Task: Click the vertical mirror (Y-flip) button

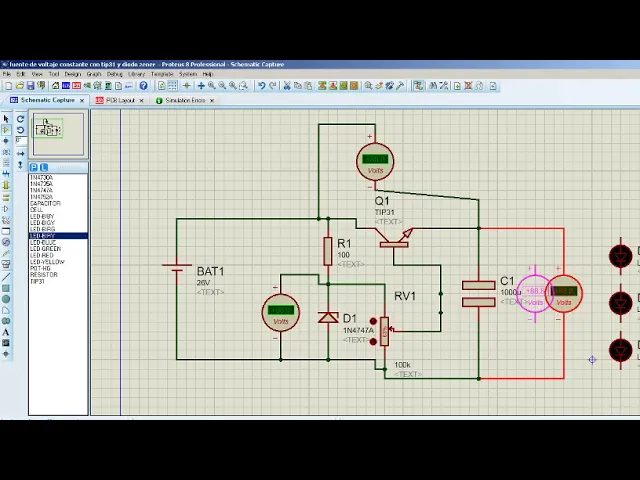Action: click(x=20, y=164)
